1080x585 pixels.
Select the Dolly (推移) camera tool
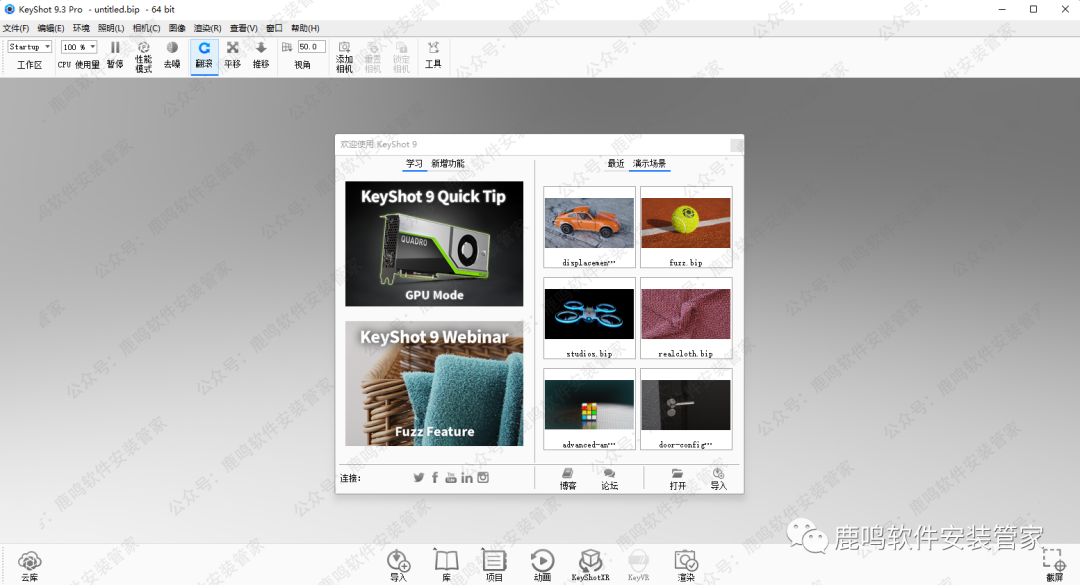click(261, 53)
